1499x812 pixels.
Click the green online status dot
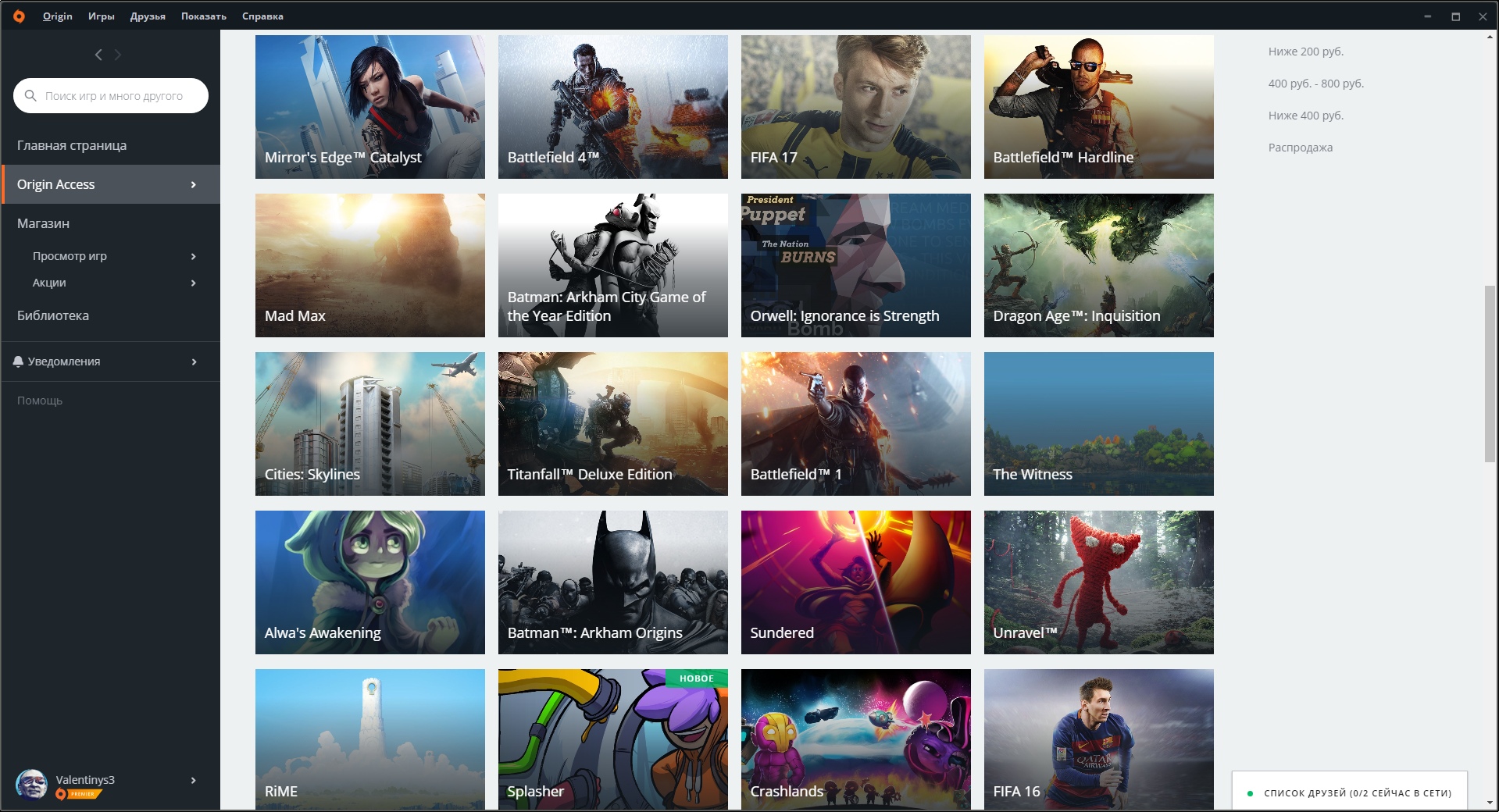tap(1250, 793)
